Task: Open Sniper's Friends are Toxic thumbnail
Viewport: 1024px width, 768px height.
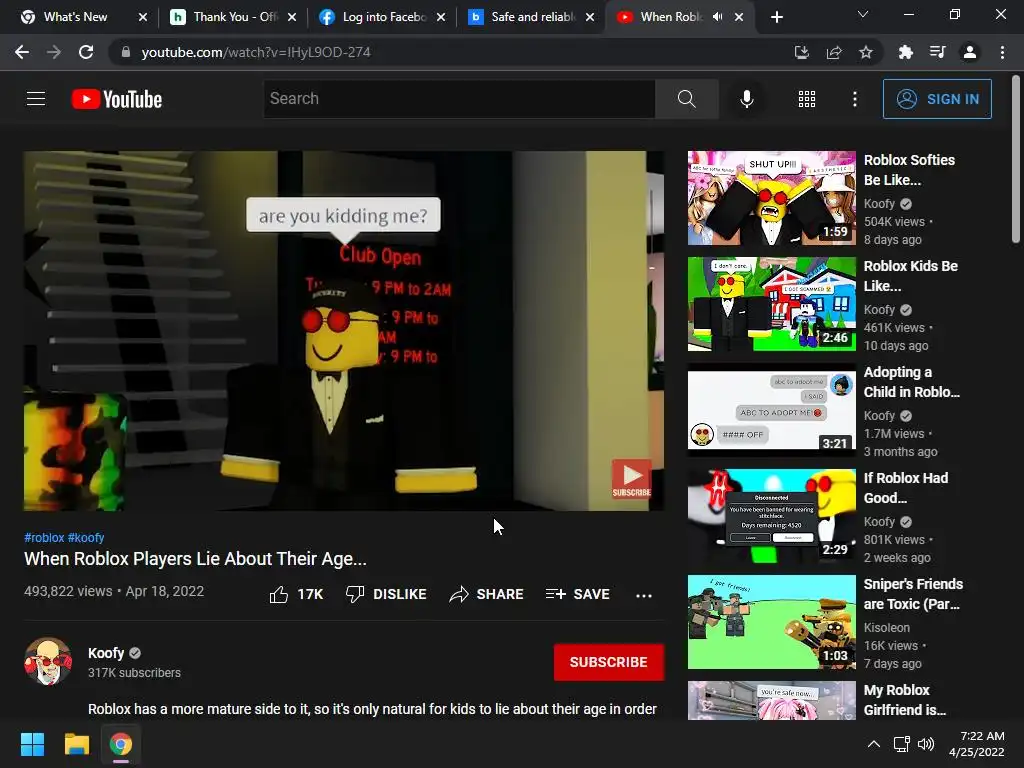Action: point(771,622)
